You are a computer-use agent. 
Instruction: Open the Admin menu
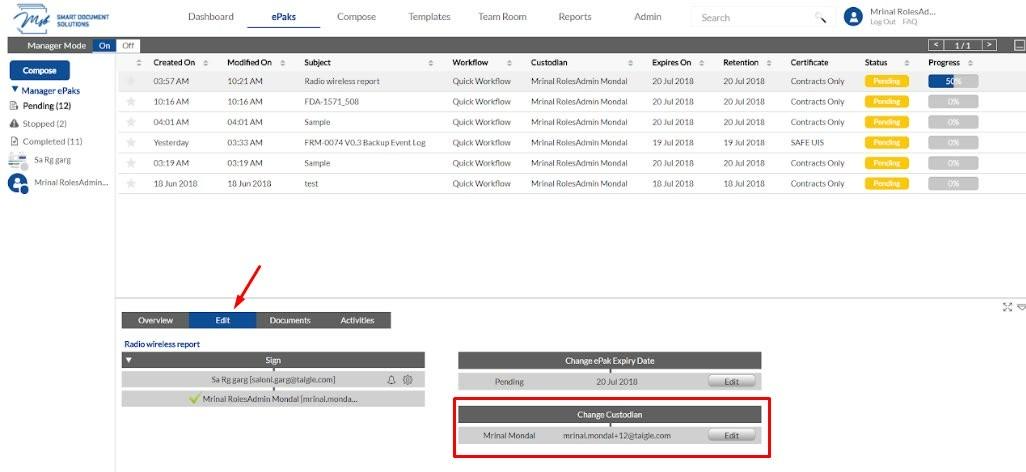click(x=648, y=17)
